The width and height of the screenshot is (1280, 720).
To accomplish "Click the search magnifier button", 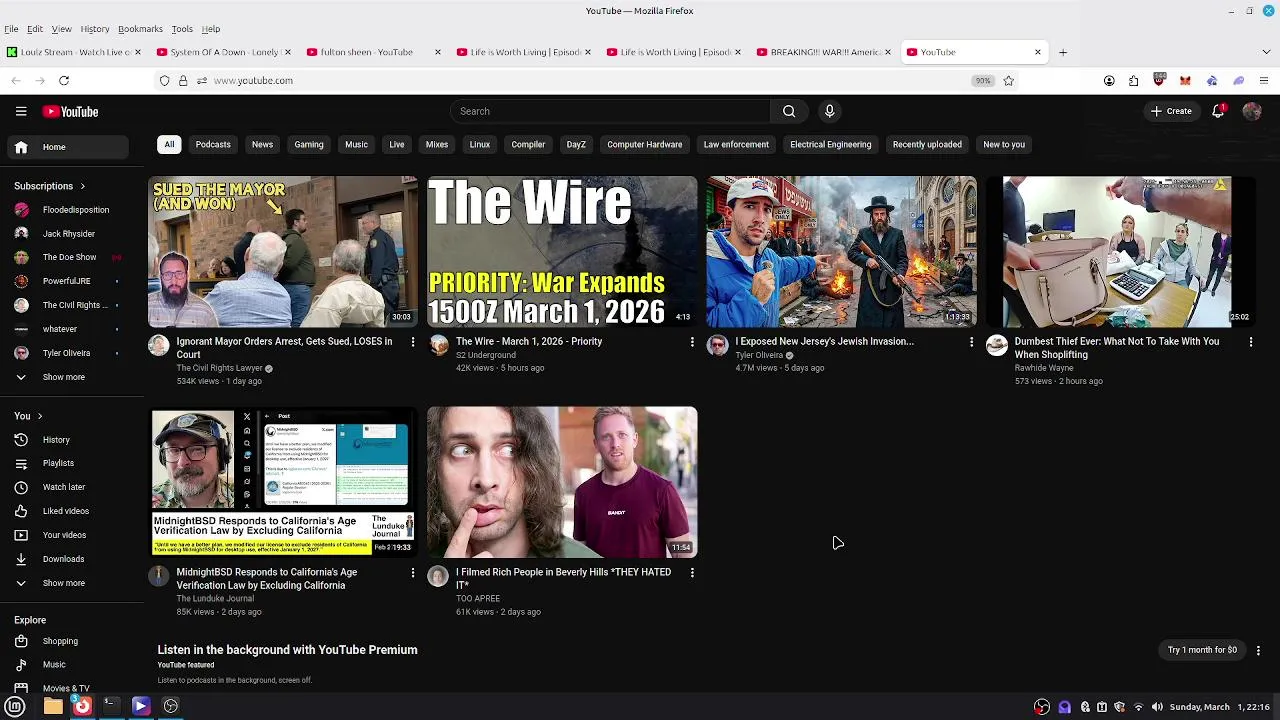I will tap(789, 111).
